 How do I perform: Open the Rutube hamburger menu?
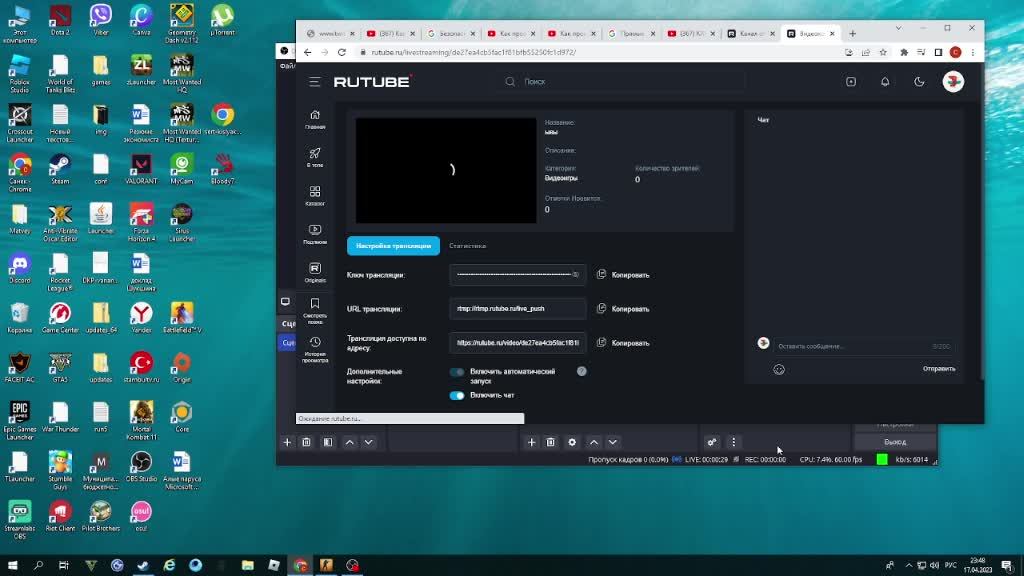click(x=315, y=82)
